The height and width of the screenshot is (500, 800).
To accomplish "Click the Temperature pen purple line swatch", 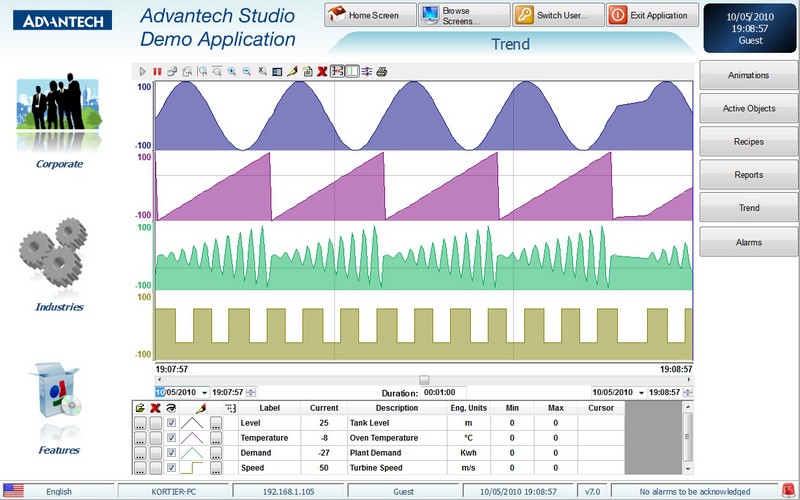I will (192, 438).
